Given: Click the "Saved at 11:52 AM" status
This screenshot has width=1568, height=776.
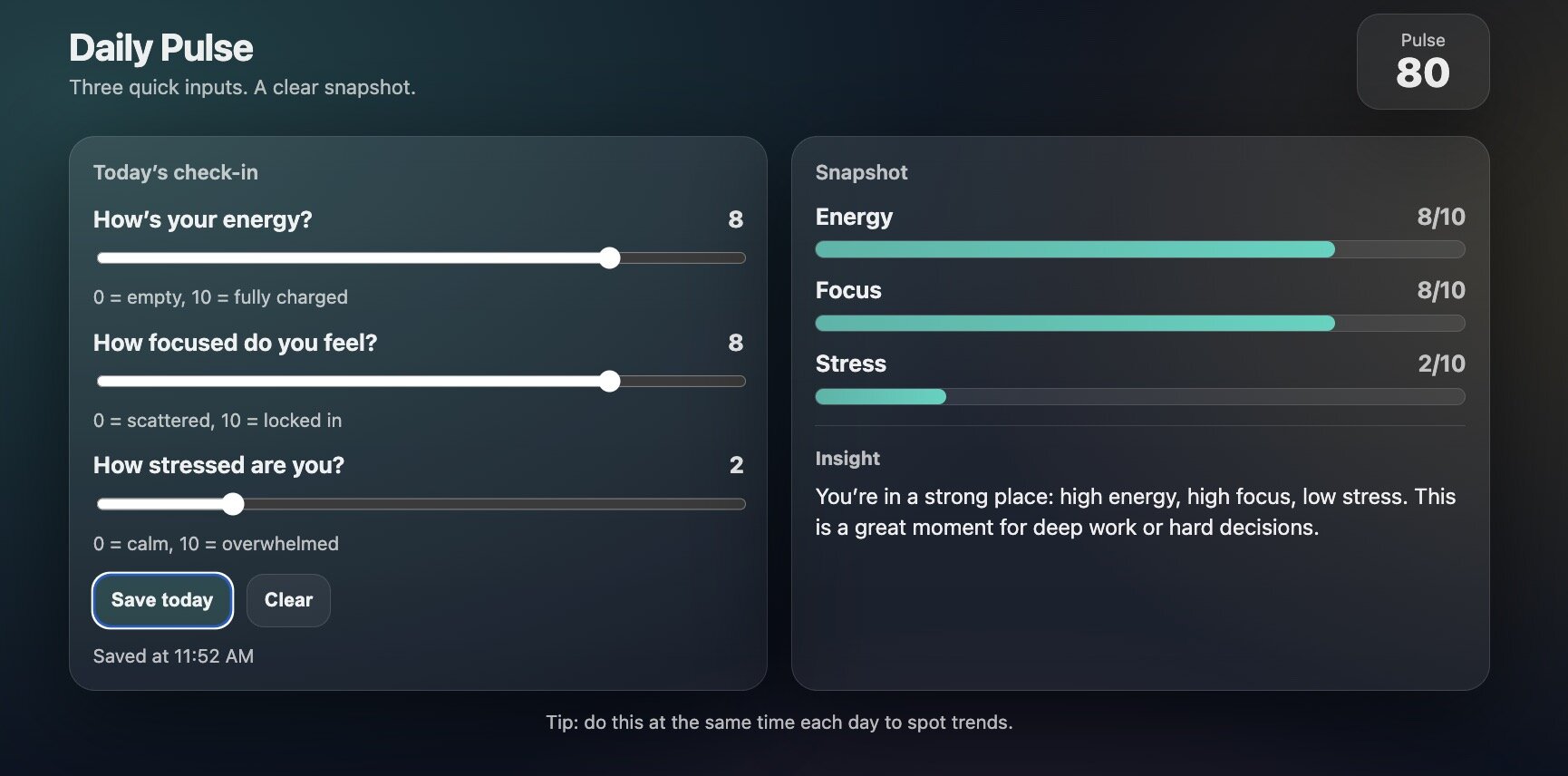Looking at the screenshot, I should (x=173, y=656).
